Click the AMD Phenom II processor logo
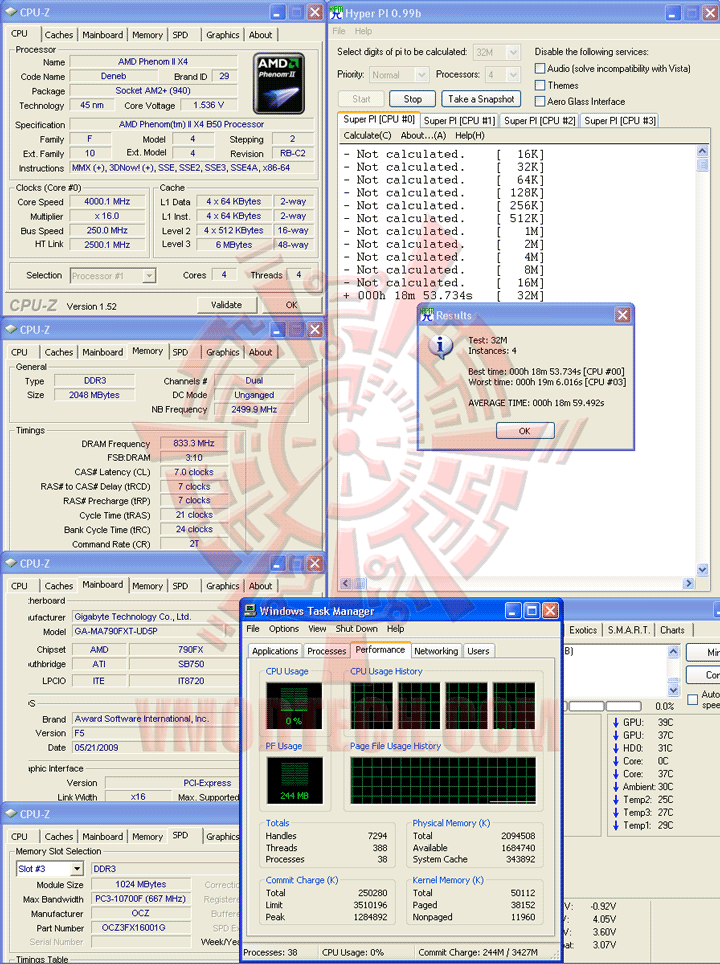The width and height of the screenshot is (720, 964). (279, 83)
